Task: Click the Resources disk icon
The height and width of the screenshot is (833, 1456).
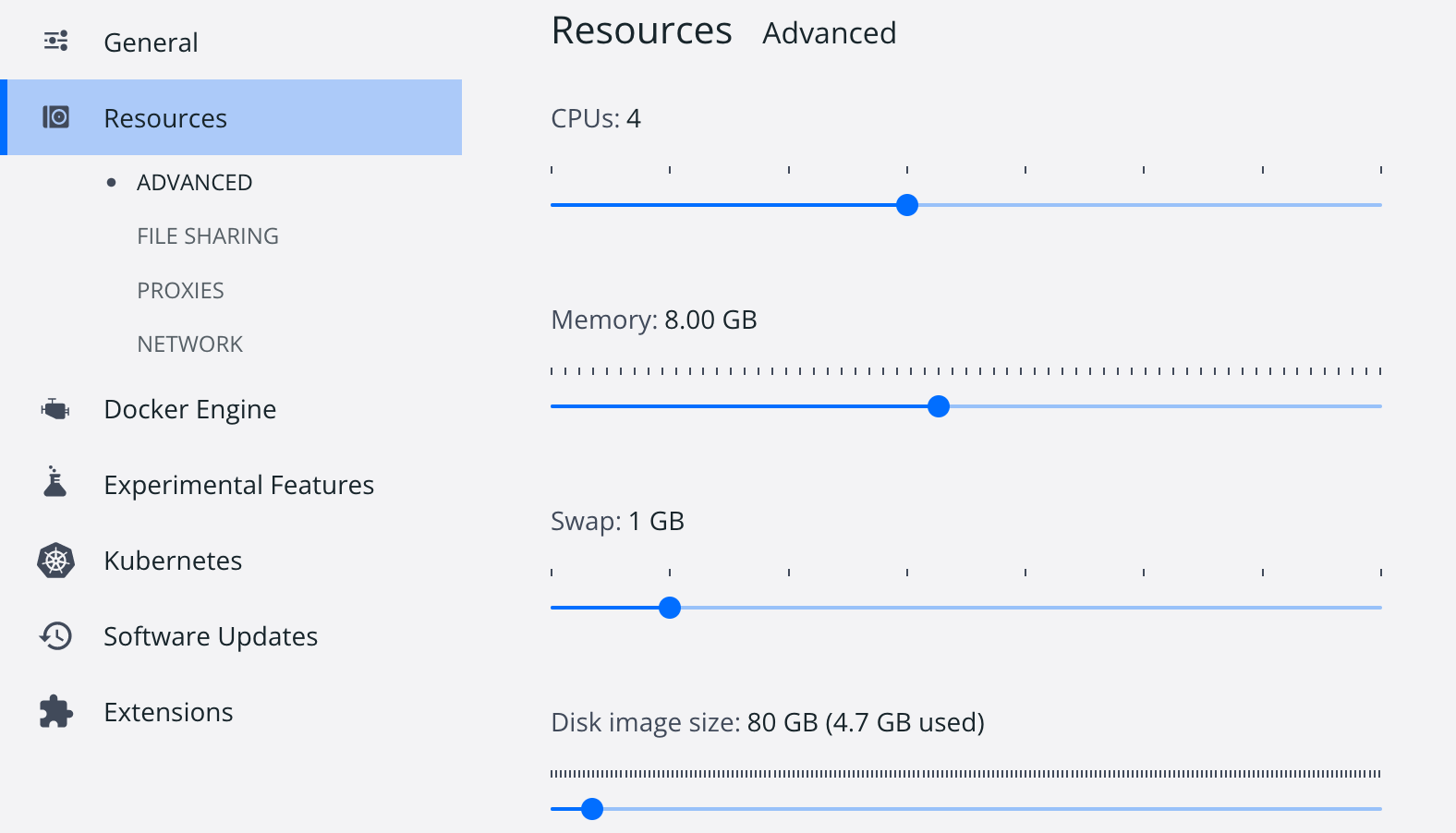Action: point(56,117)
